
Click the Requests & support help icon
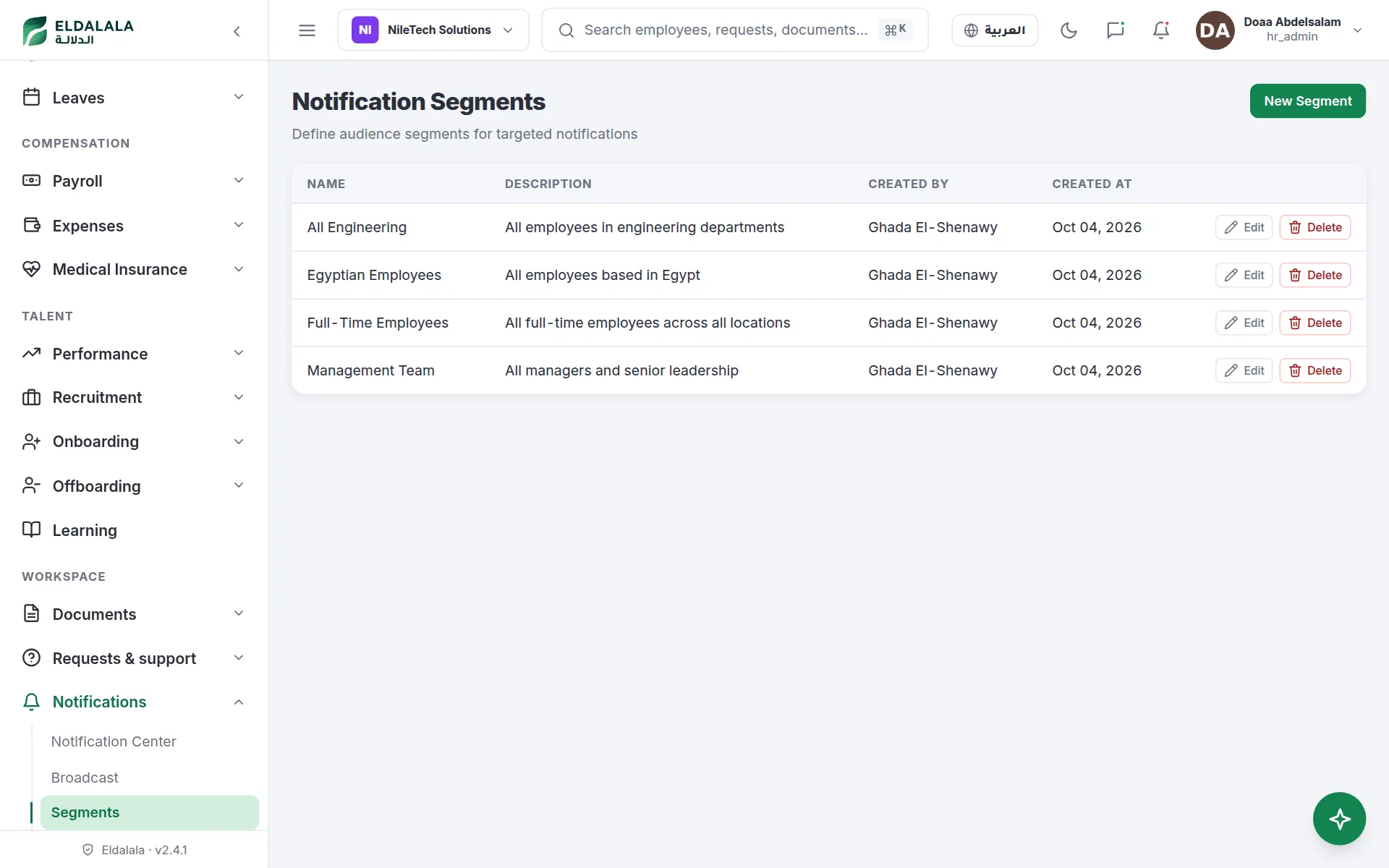pyautogui.click(x=31, y=658)
